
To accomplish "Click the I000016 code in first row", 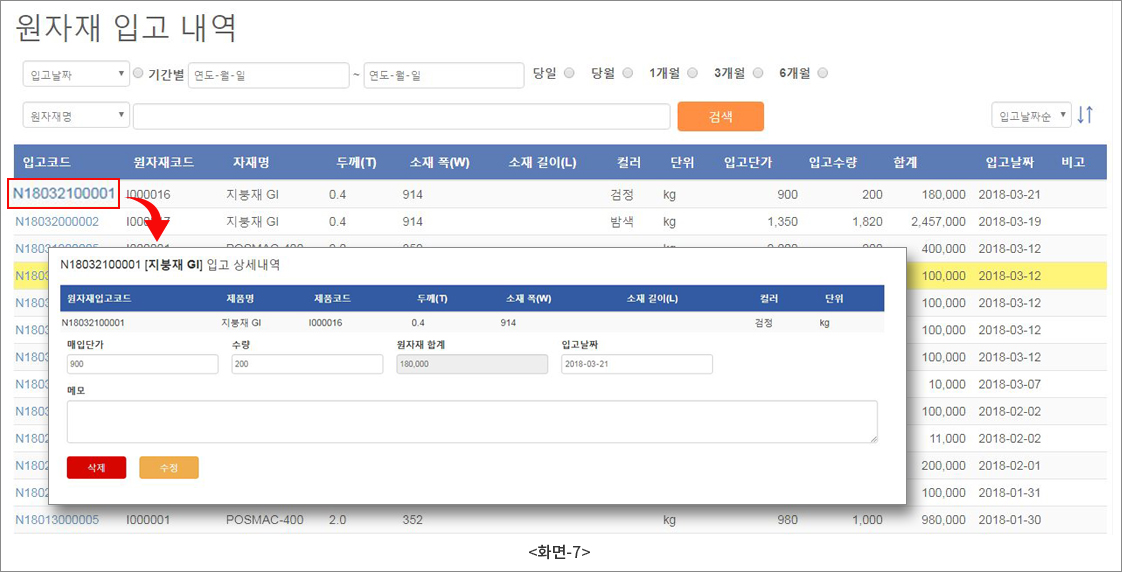I will click(147, 194).
